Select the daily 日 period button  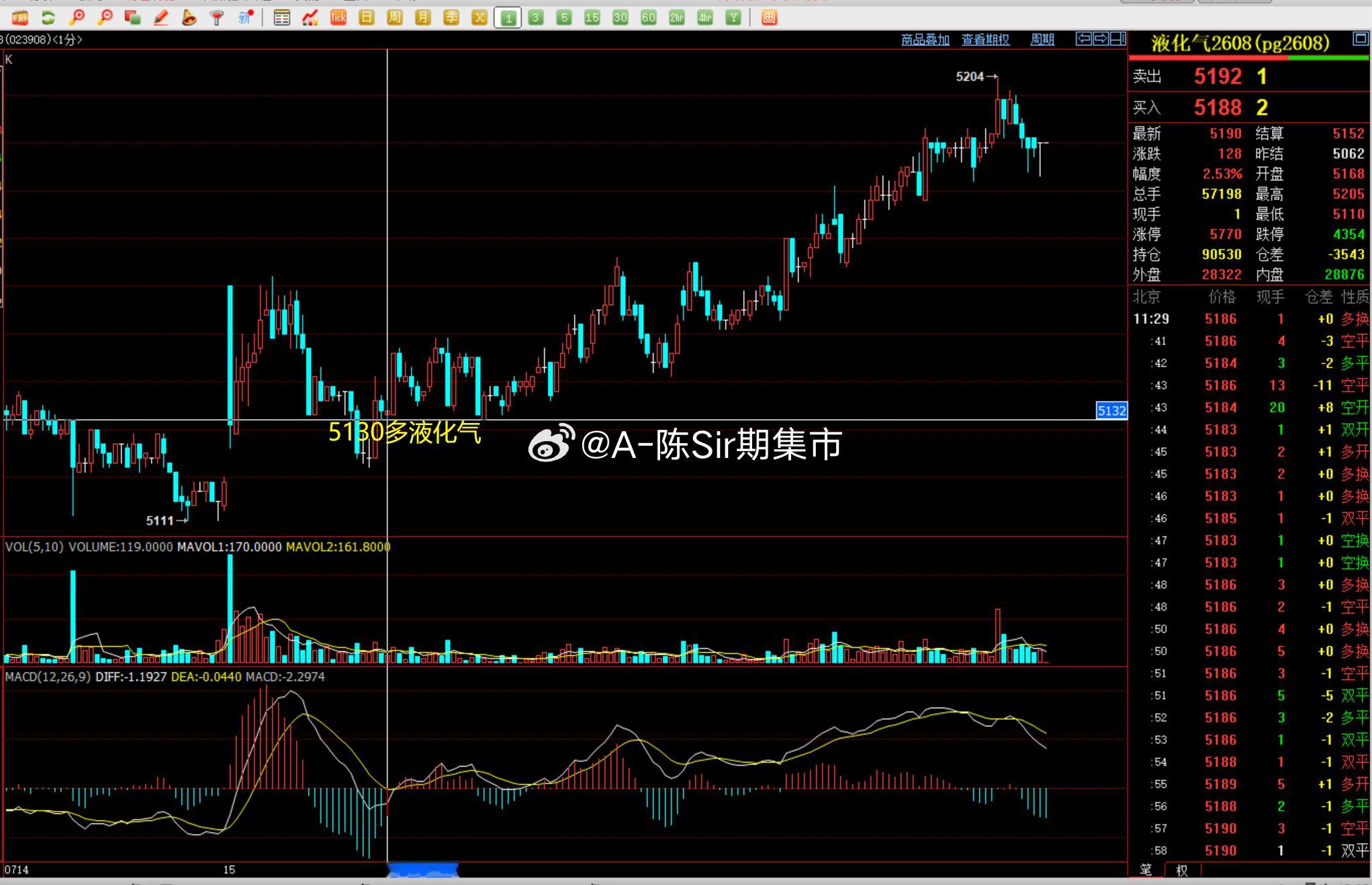[367, 17]
